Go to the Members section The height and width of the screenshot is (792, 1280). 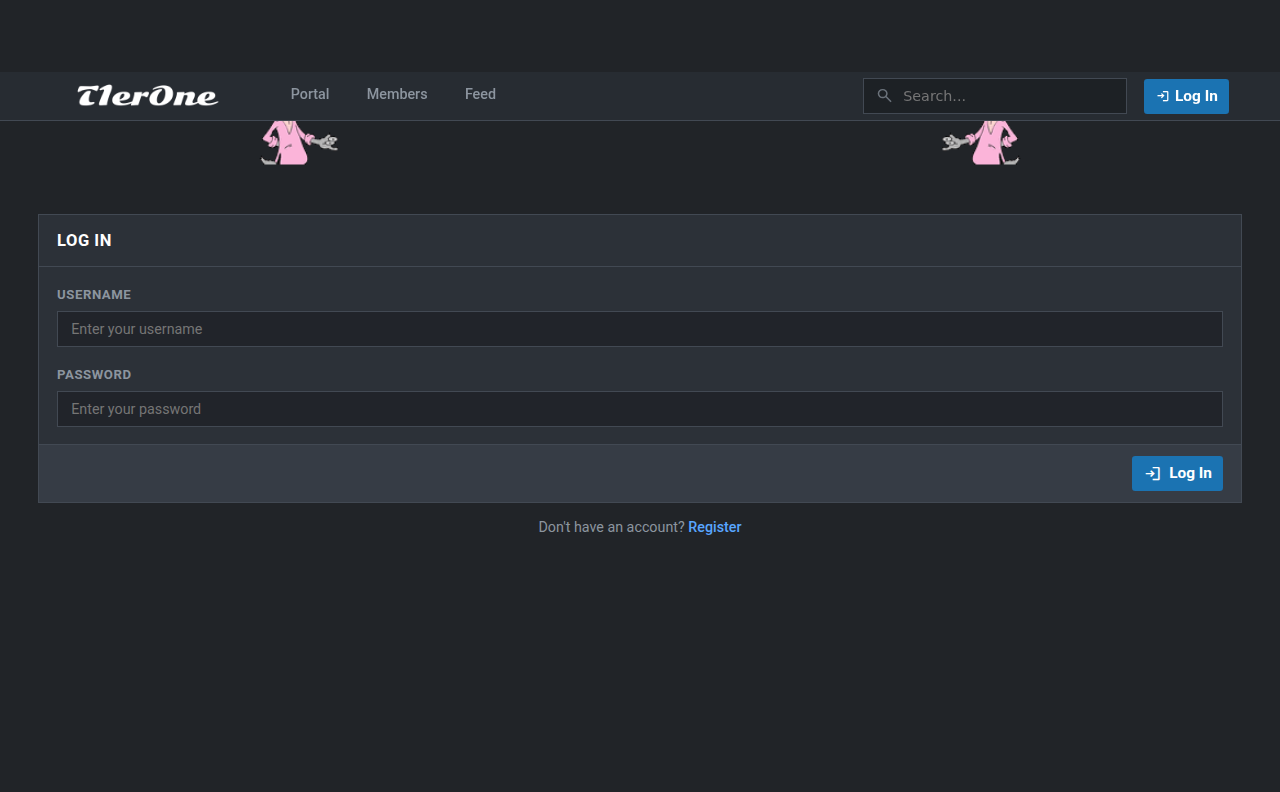397,94
